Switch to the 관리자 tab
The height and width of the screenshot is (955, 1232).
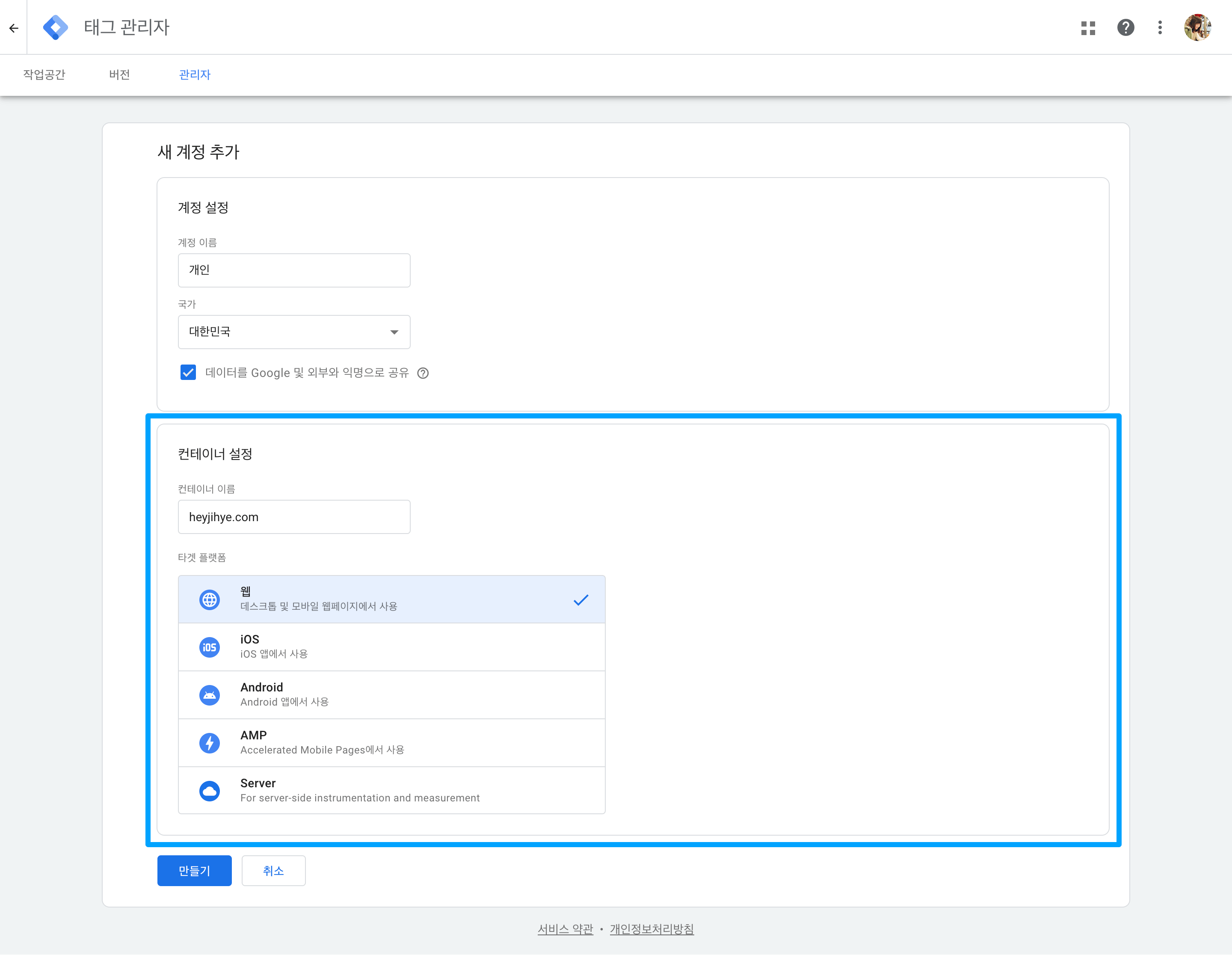tap(194, 74)
